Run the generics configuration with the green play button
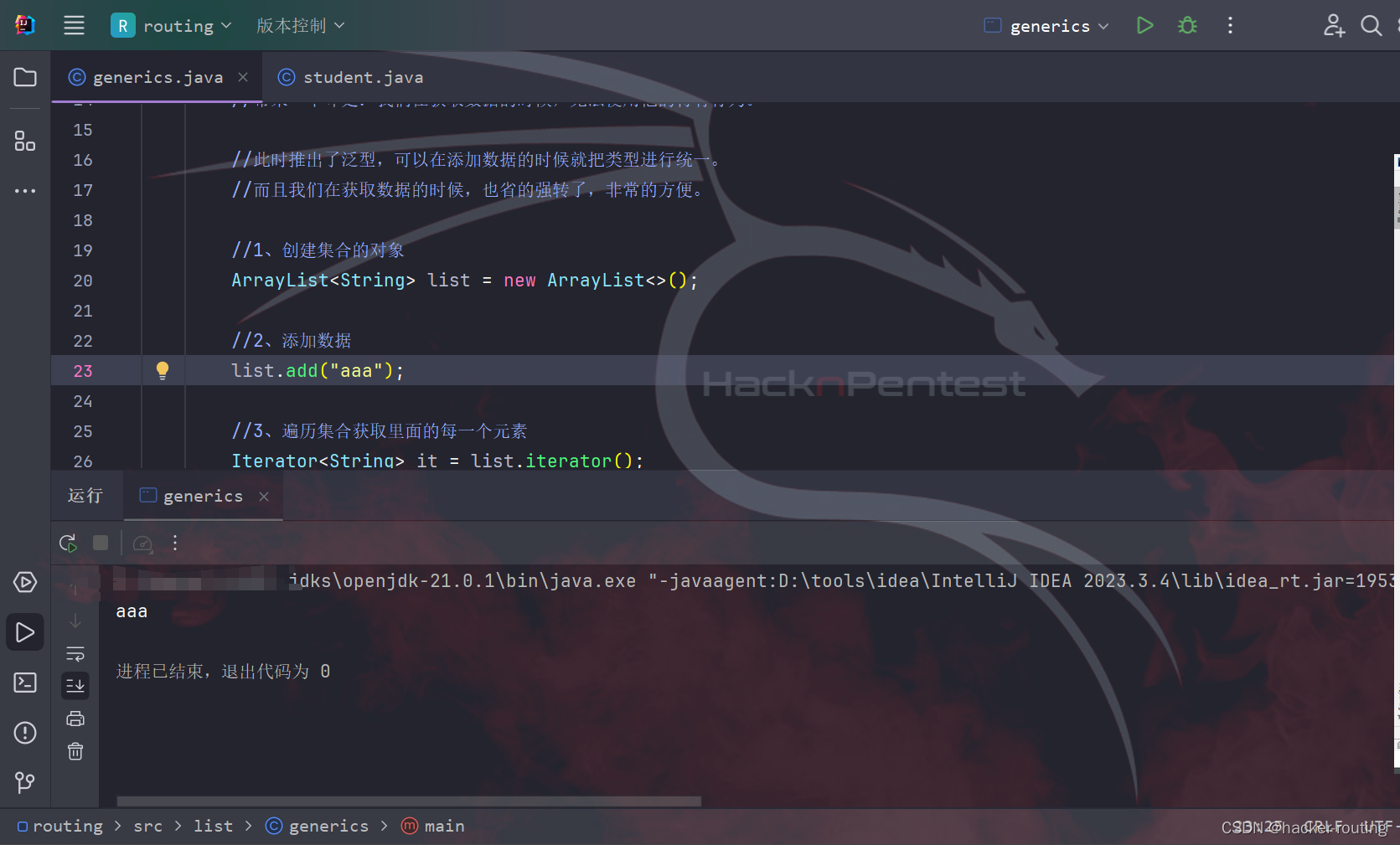The width and height of the screenshot is (1400, 845). 1144,26
